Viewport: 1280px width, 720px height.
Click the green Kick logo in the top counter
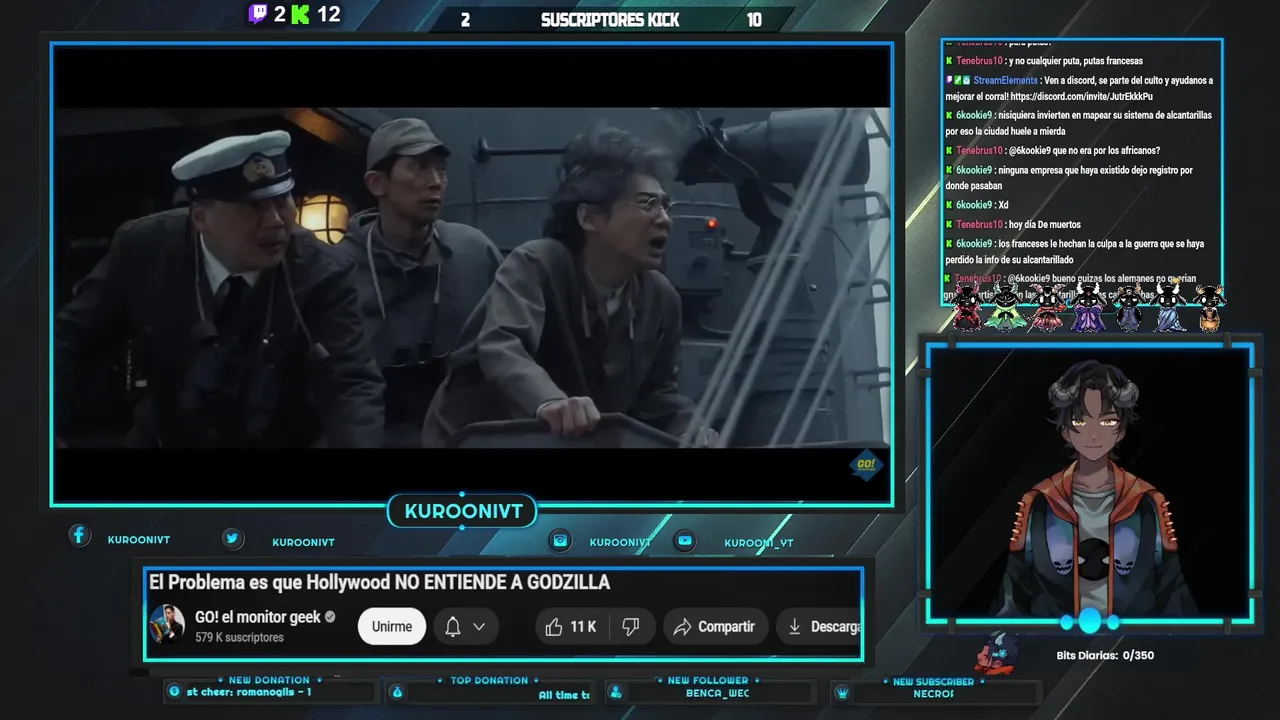tap(299, 14)
